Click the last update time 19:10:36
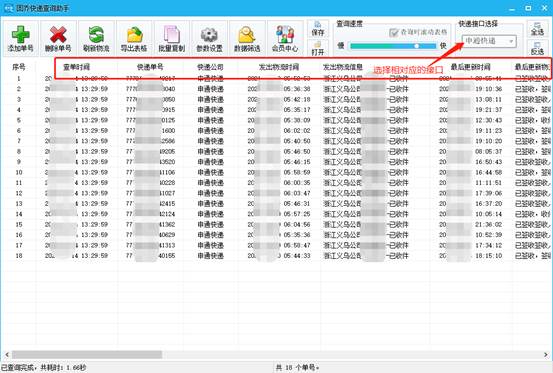This screenshot has height=373, width=553. point(488,89)
